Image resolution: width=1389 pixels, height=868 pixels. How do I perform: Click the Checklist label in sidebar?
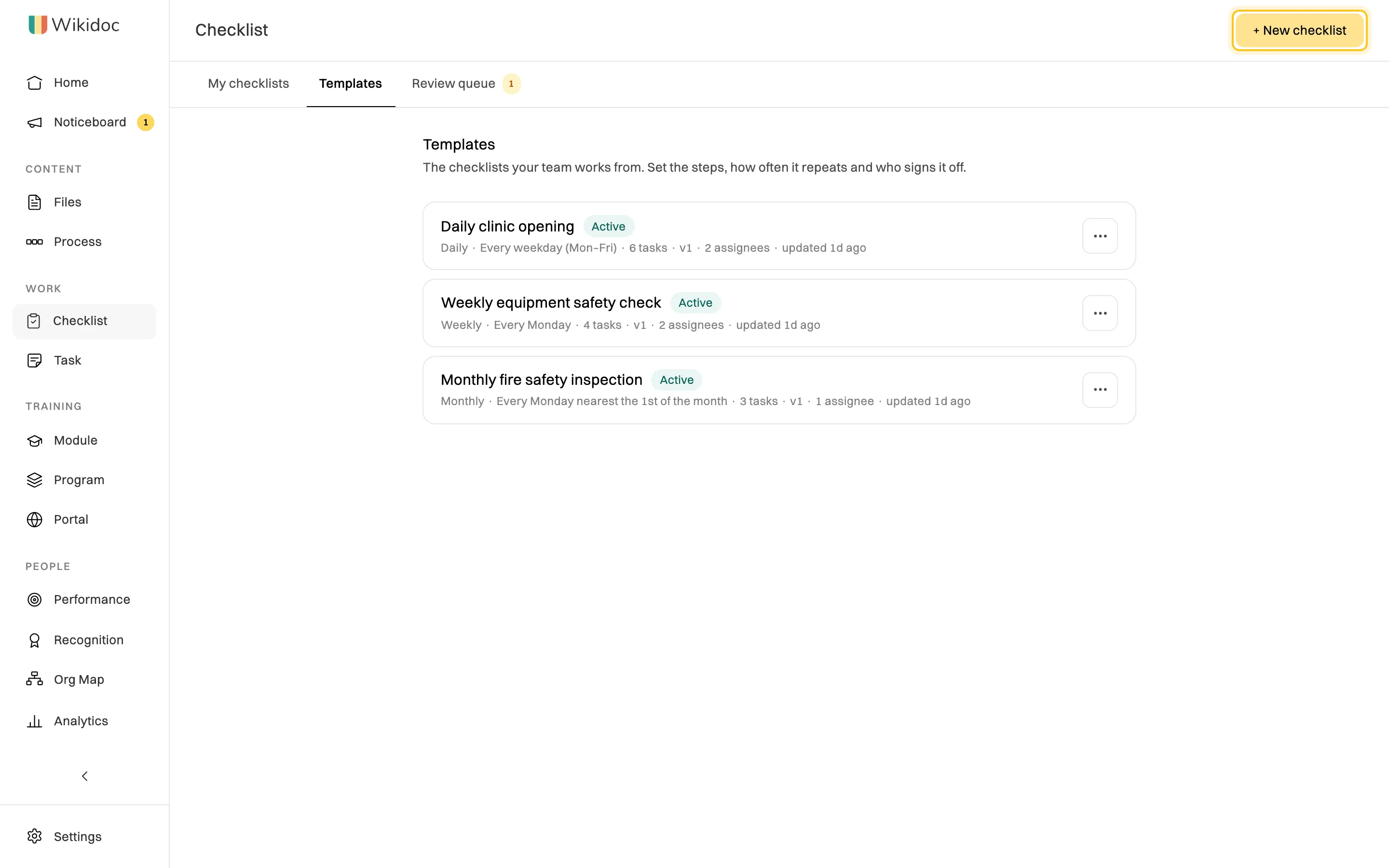pyautogui.click(x=81, y=321)
